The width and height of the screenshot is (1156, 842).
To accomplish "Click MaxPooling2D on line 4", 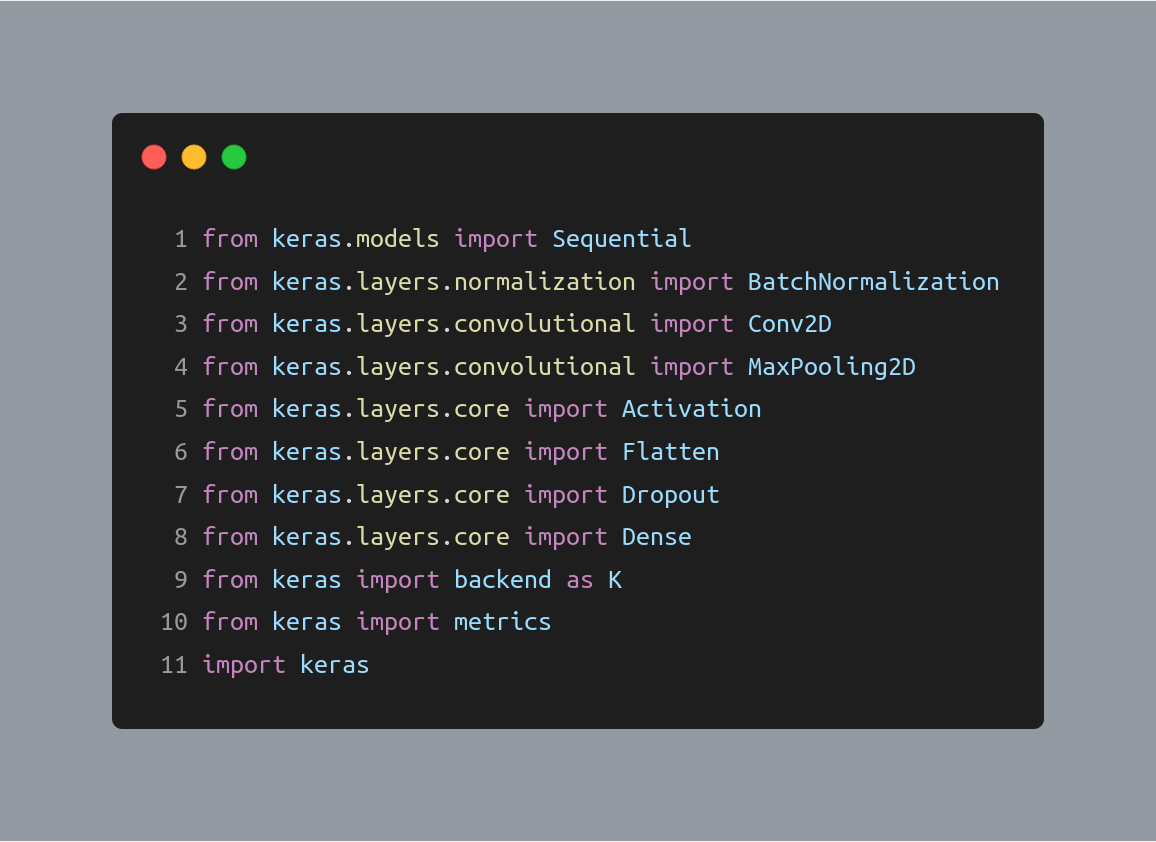I will click(832, 367).
